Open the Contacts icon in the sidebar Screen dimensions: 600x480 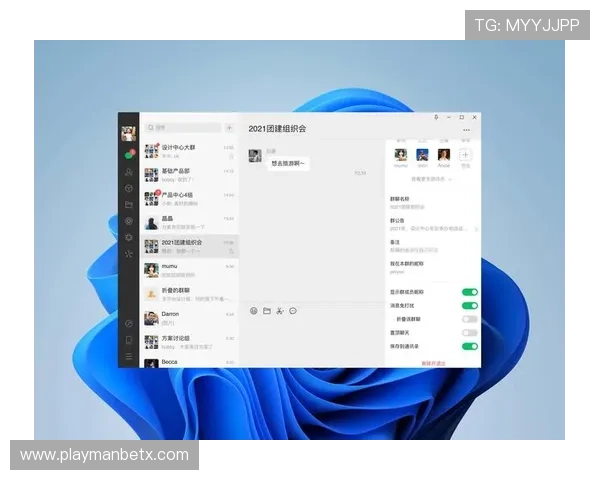129,172
